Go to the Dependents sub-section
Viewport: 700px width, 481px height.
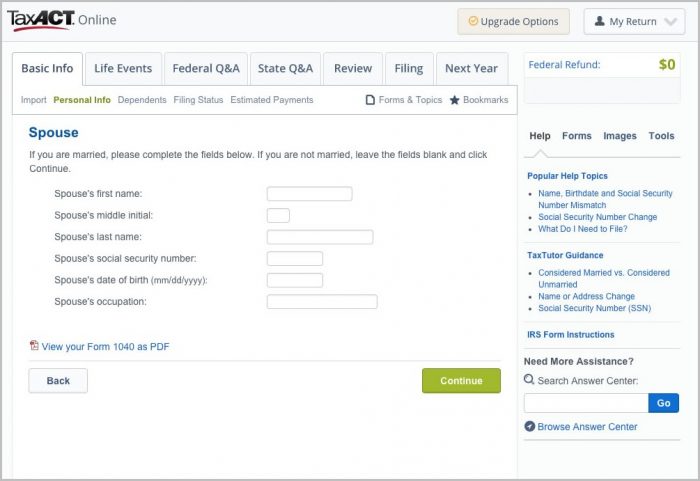pyautogui.click(x=142, y=100)
